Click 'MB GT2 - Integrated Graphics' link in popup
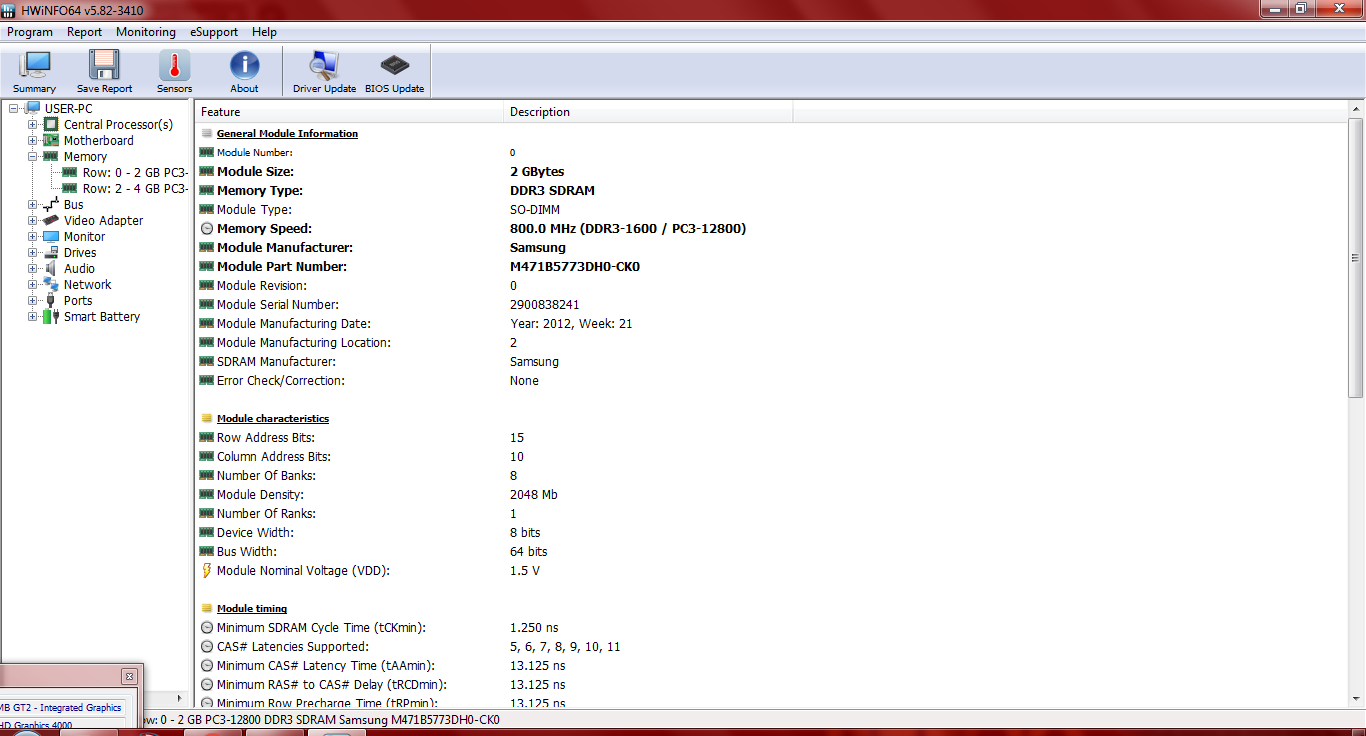 click(x=60, y=708)
